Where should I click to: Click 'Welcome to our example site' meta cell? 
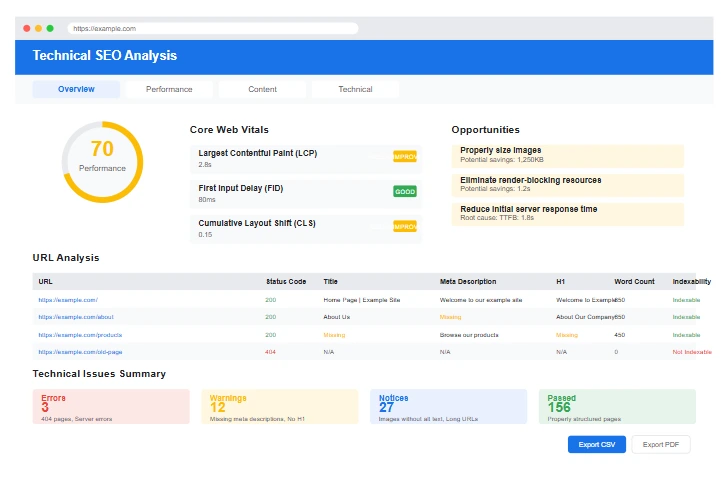click(481, 300)
